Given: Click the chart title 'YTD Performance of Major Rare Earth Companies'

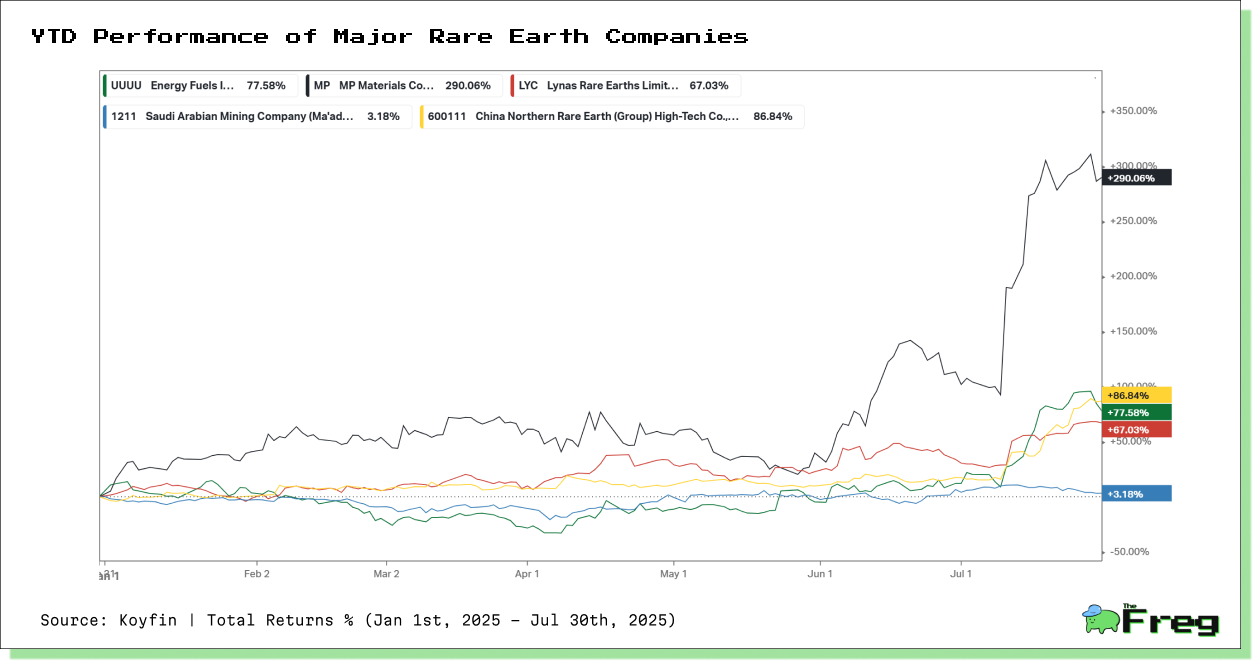Looking at the screenshot, I should pos(389,37).
